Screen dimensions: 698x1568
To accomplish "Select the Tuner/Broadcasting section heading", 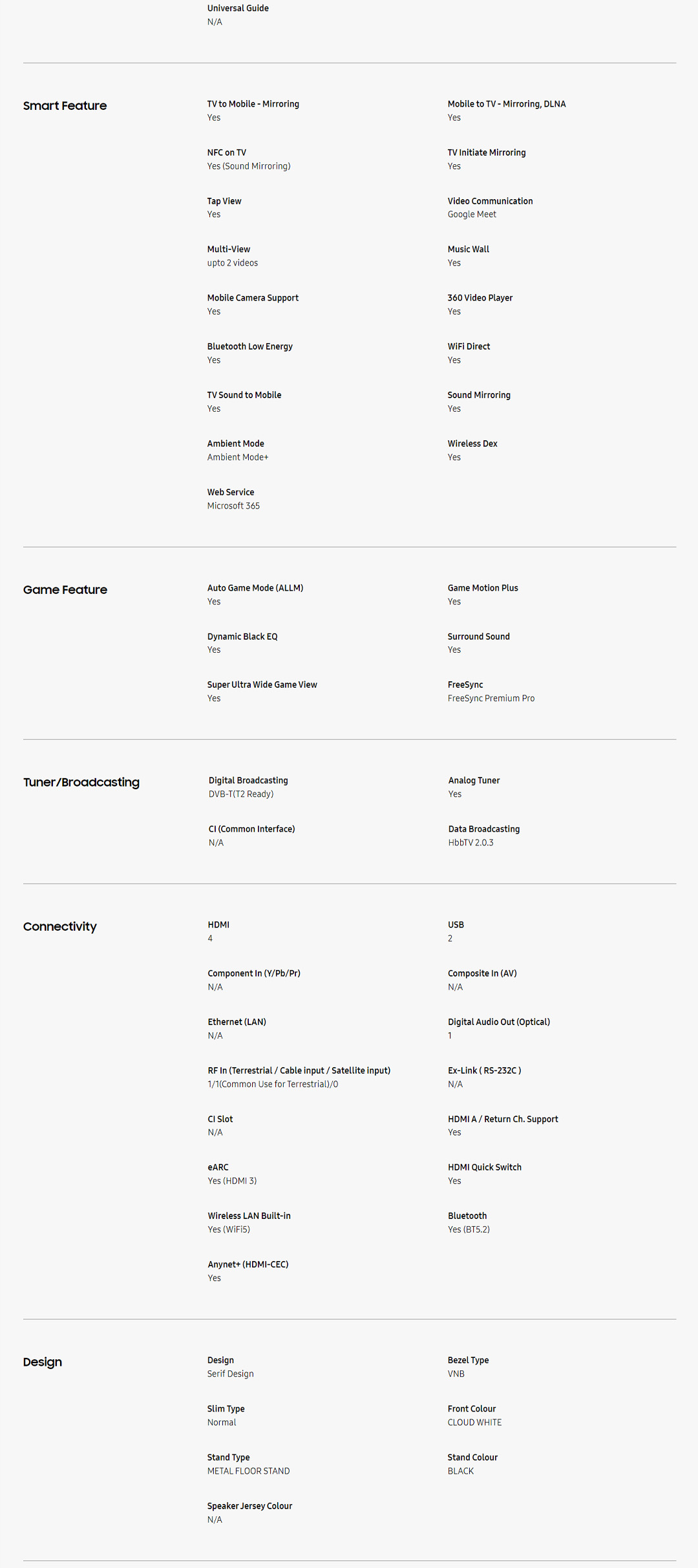I will pyautogui.click(x=81, y=783).
